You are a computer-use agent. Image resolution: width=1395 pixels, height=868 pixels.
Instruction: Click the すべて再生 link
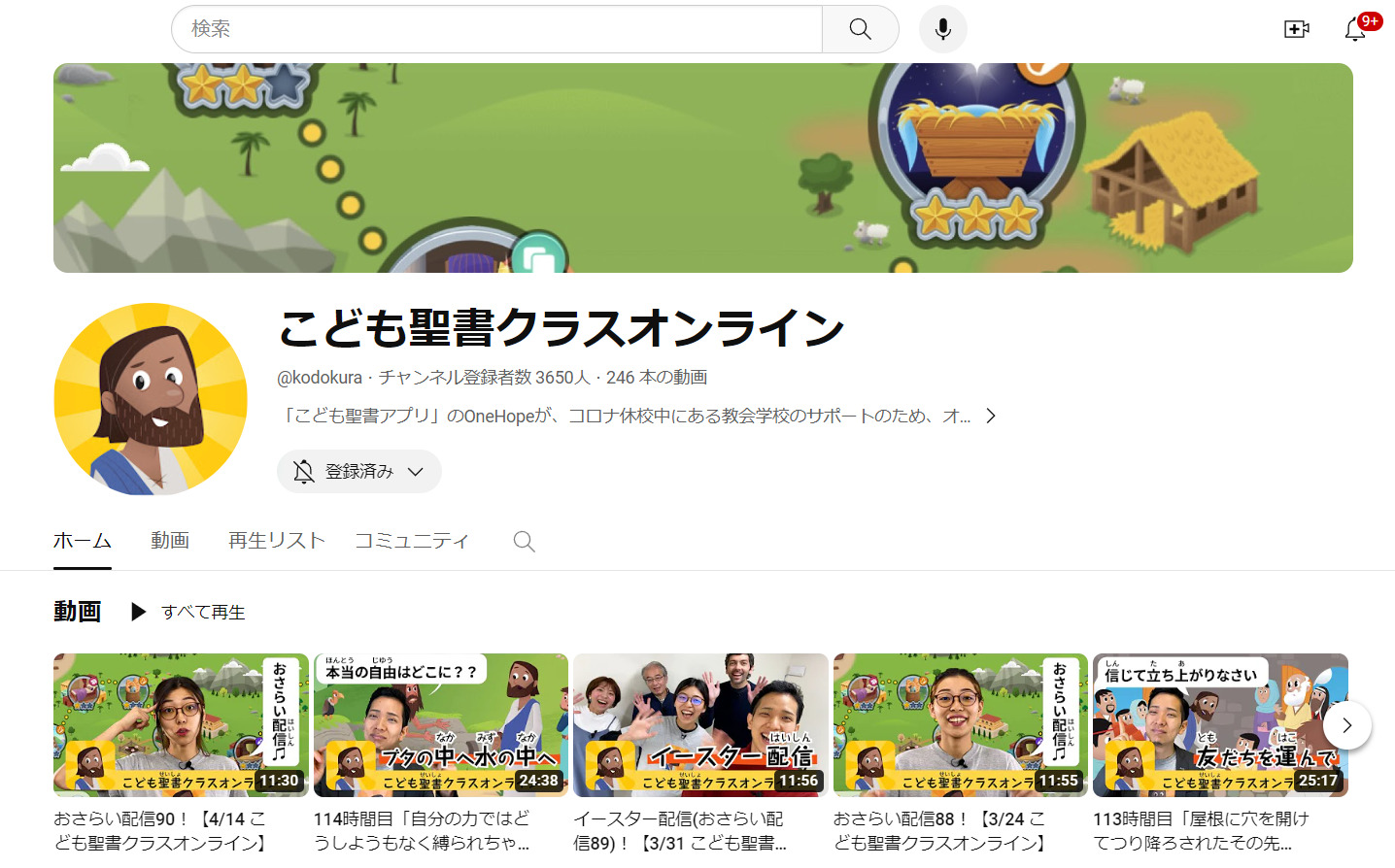(x=202, y=612)
